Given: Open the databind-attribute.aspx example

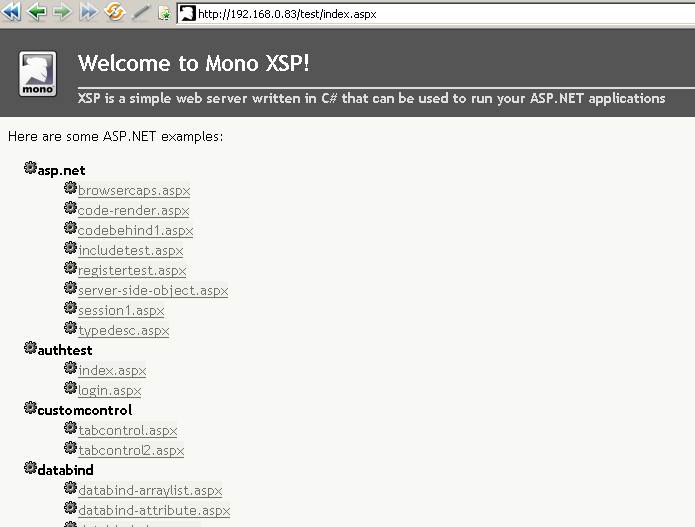Looking at the screenshot, I should coord(154,510).
